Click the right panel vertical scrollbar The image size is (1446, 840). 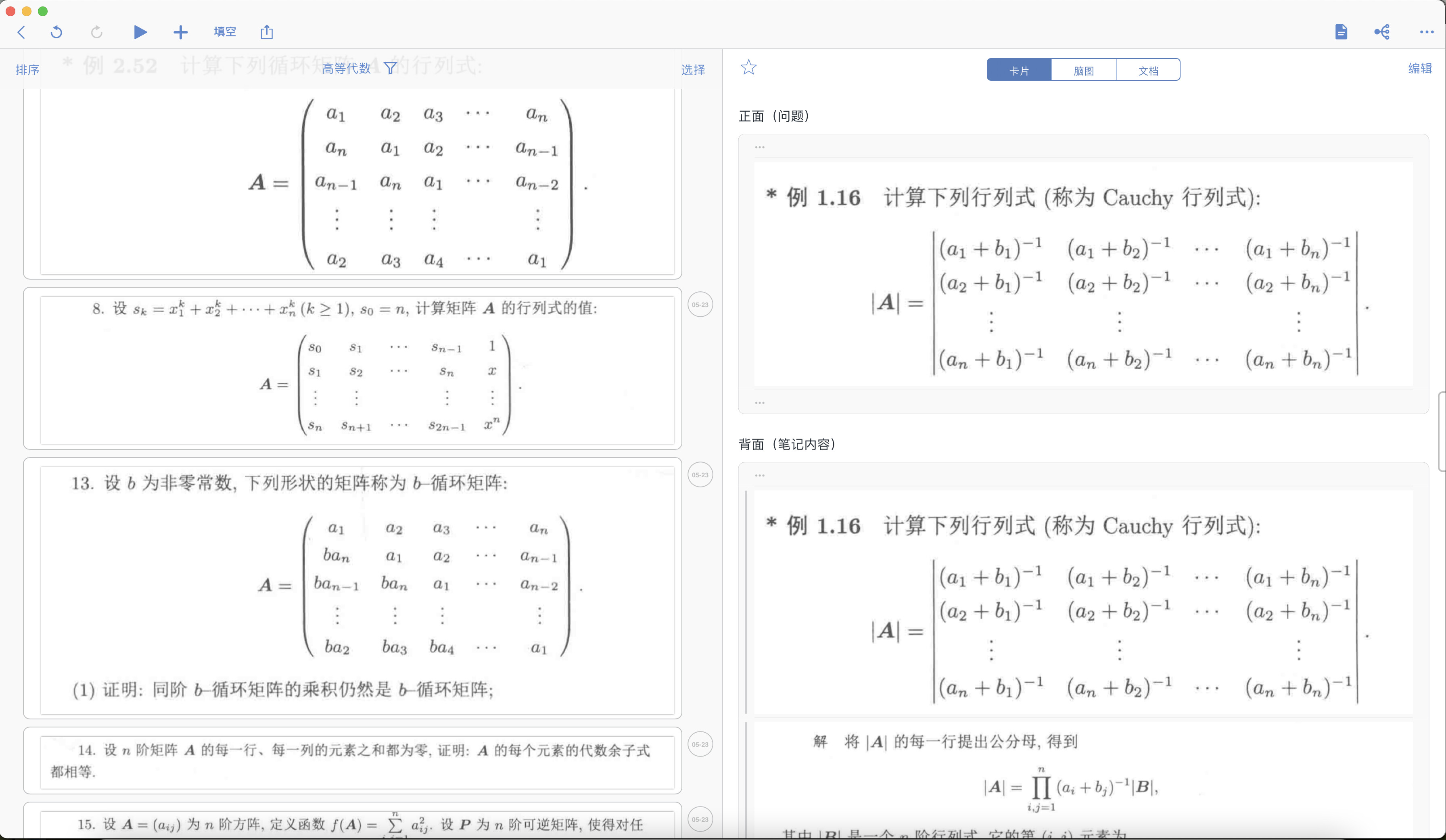coord(1442,431)
